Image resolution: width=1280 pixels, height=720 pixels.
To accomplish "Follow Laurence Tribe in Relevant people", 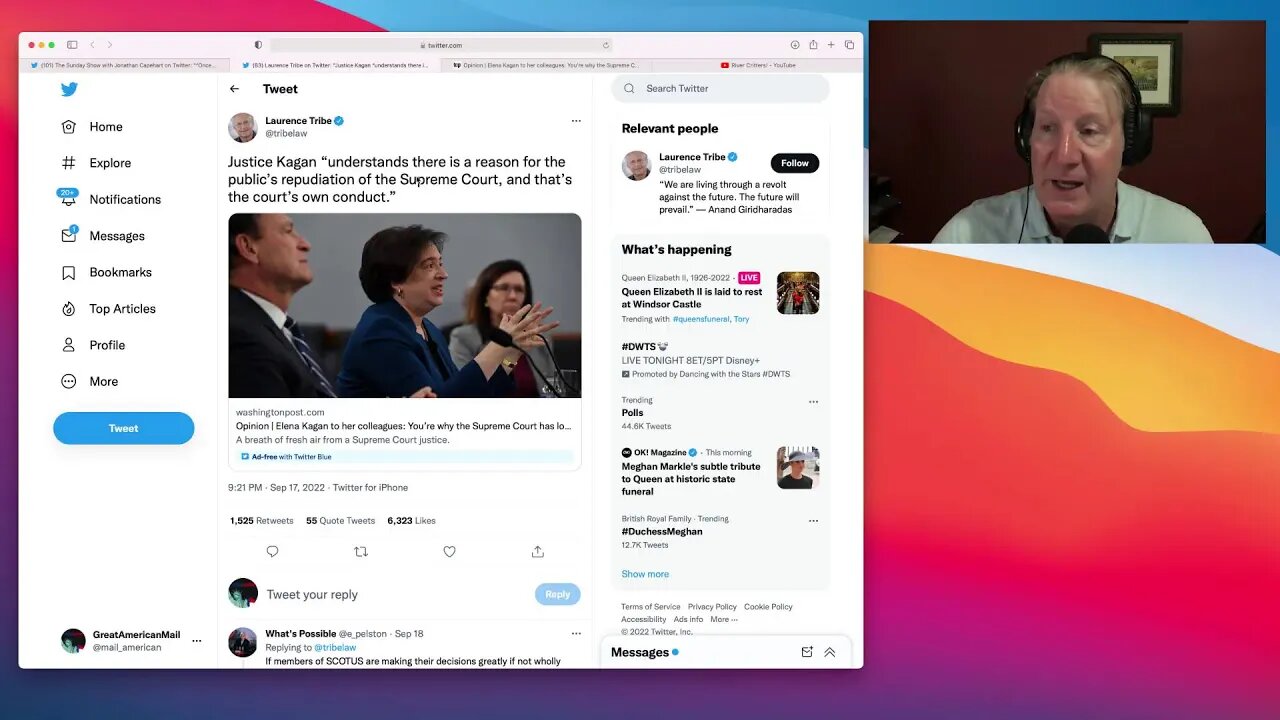I will 795,163.
